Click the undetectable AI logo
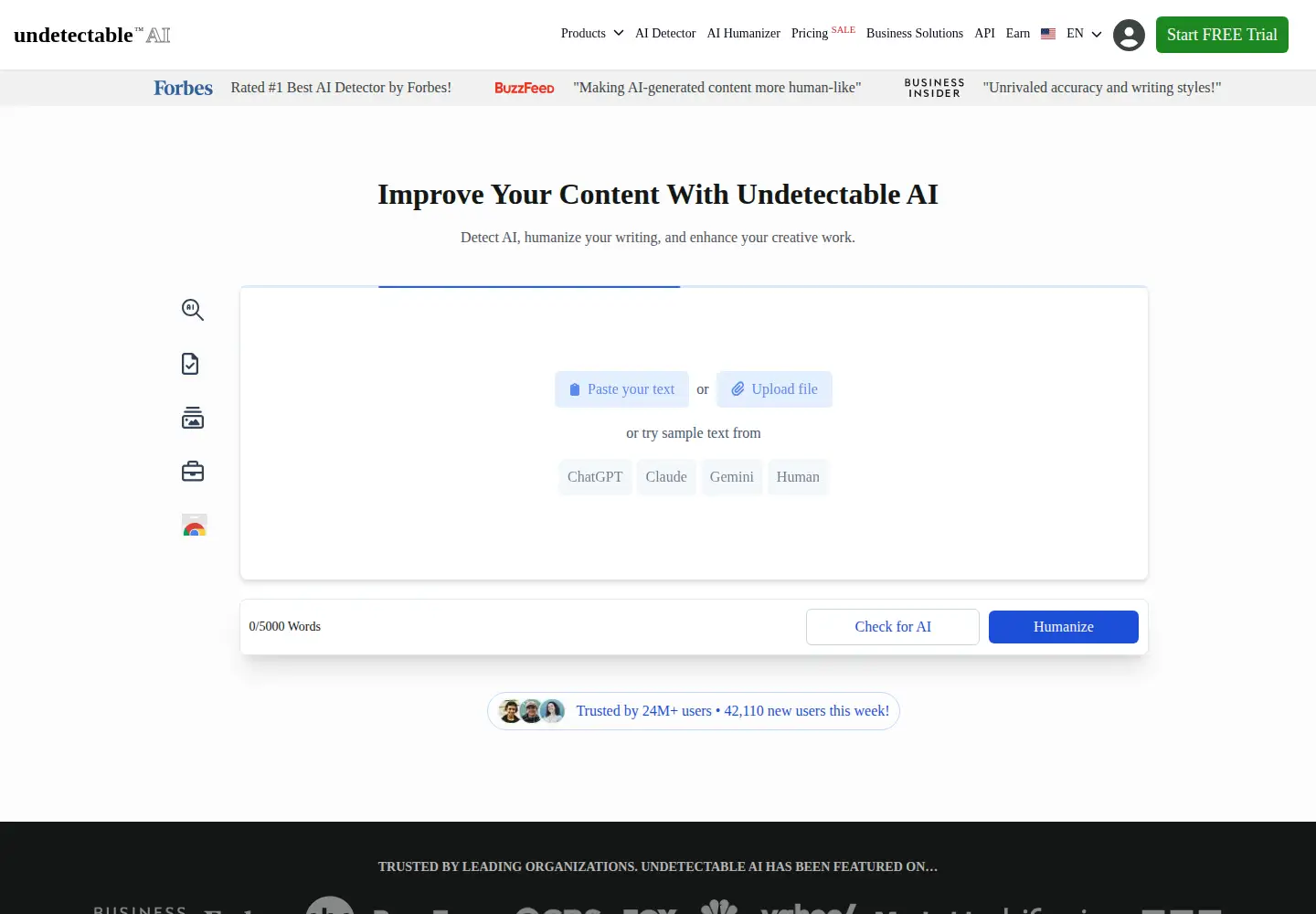 click(x=92, y=35)
